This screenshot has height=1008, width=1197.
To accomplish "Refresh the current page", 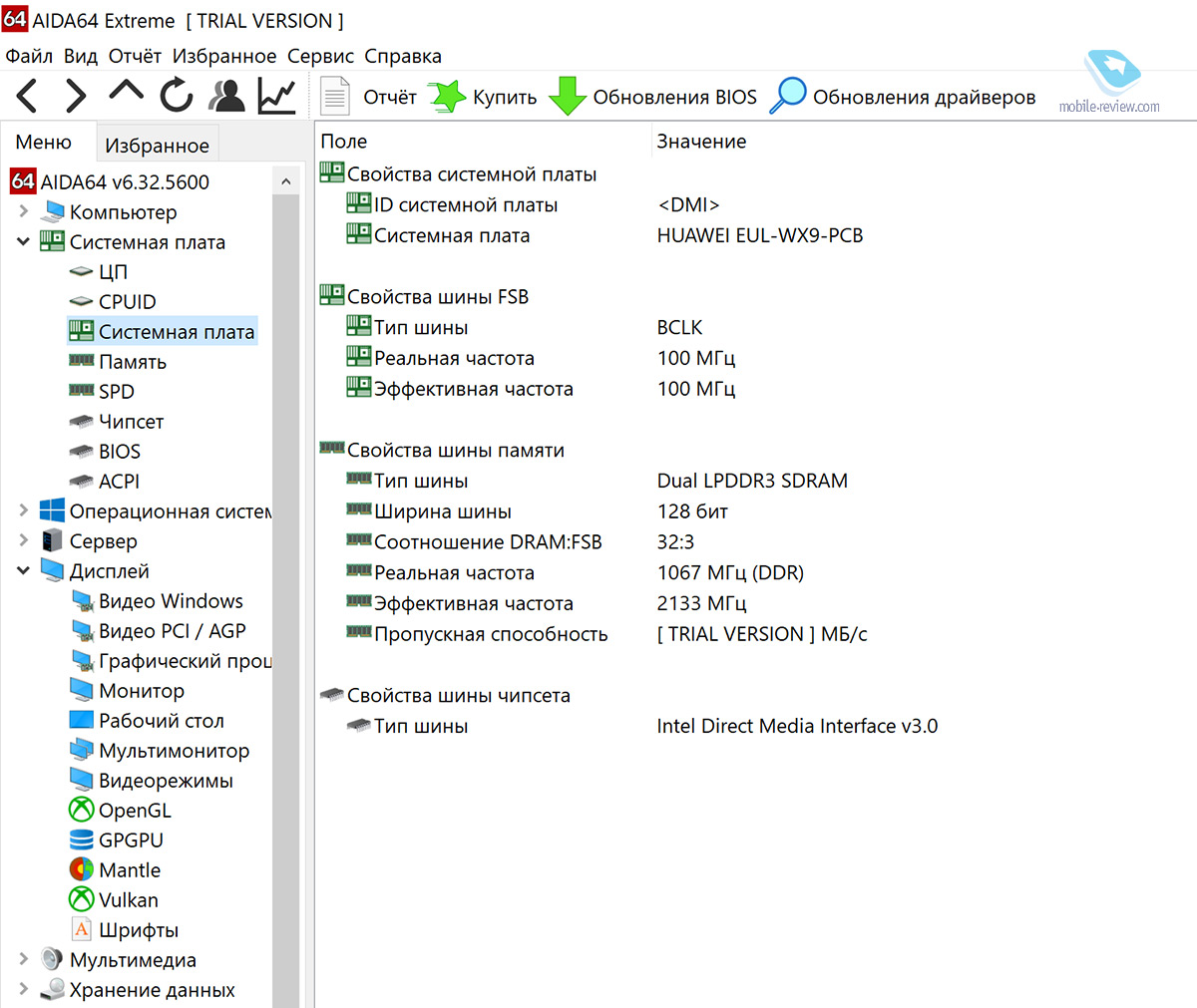I will click(x=177, y=96).
